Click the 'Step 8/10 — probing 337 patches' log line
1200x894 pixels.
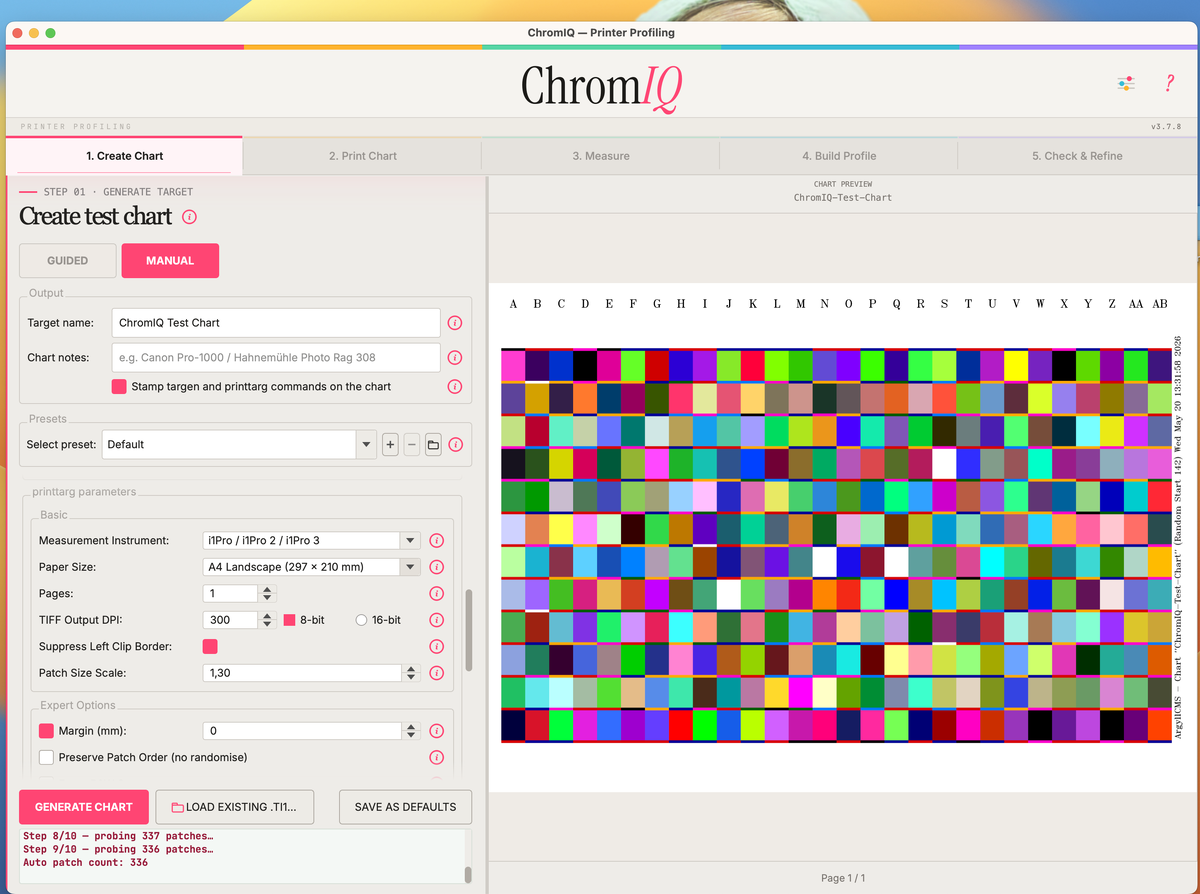click(118, 836)
